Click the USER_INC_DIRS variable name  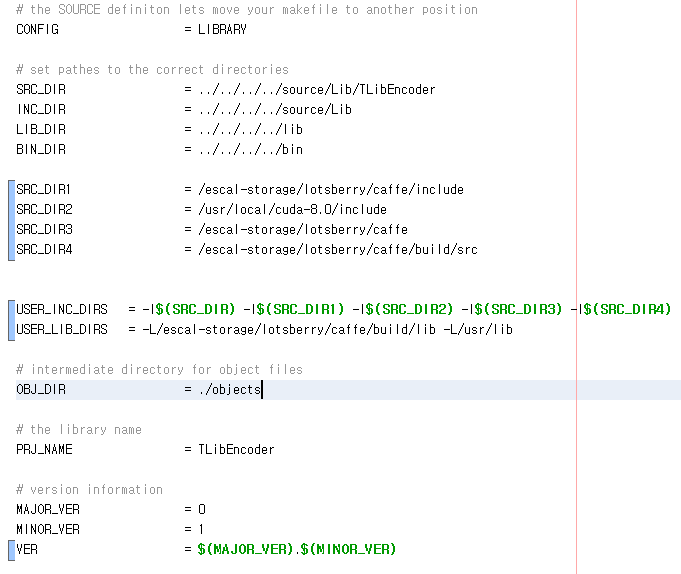(62, 309)
